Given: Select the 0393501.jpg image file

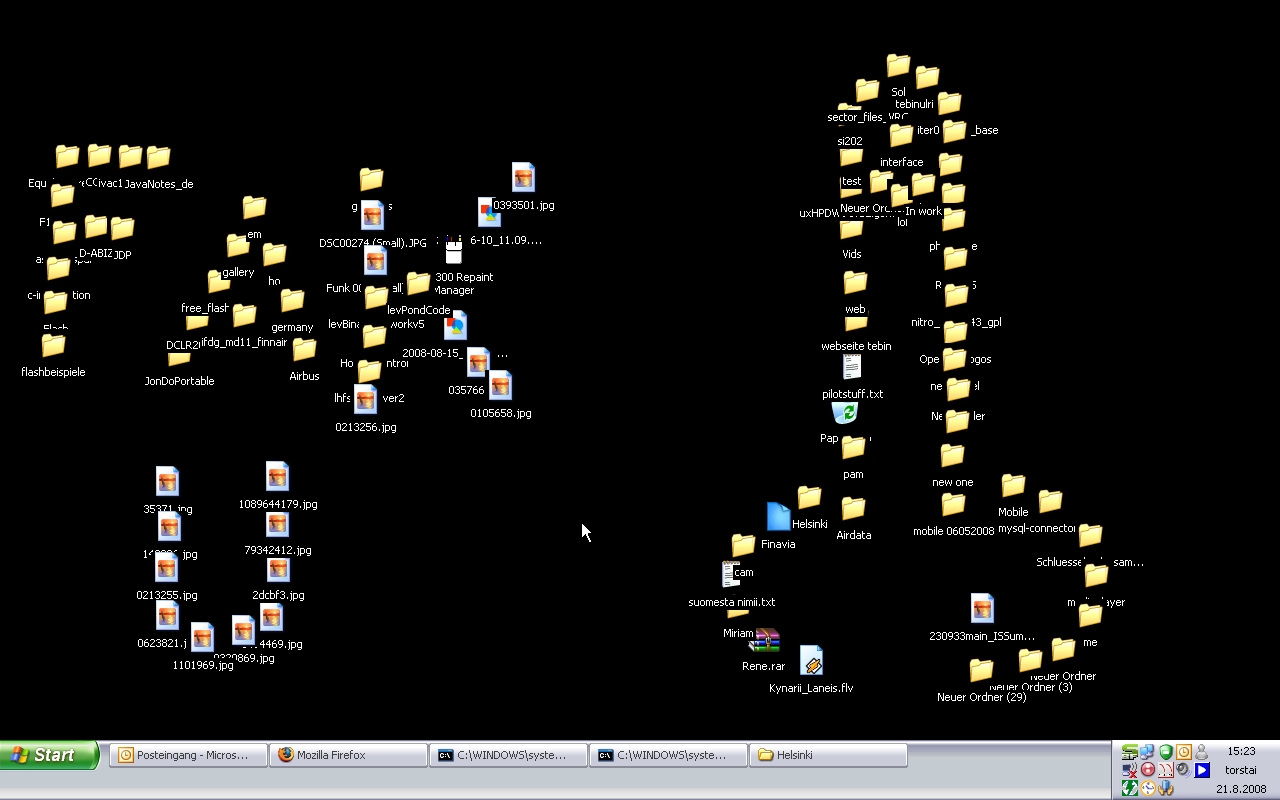Looking at the screenshot, I should 523,178.
